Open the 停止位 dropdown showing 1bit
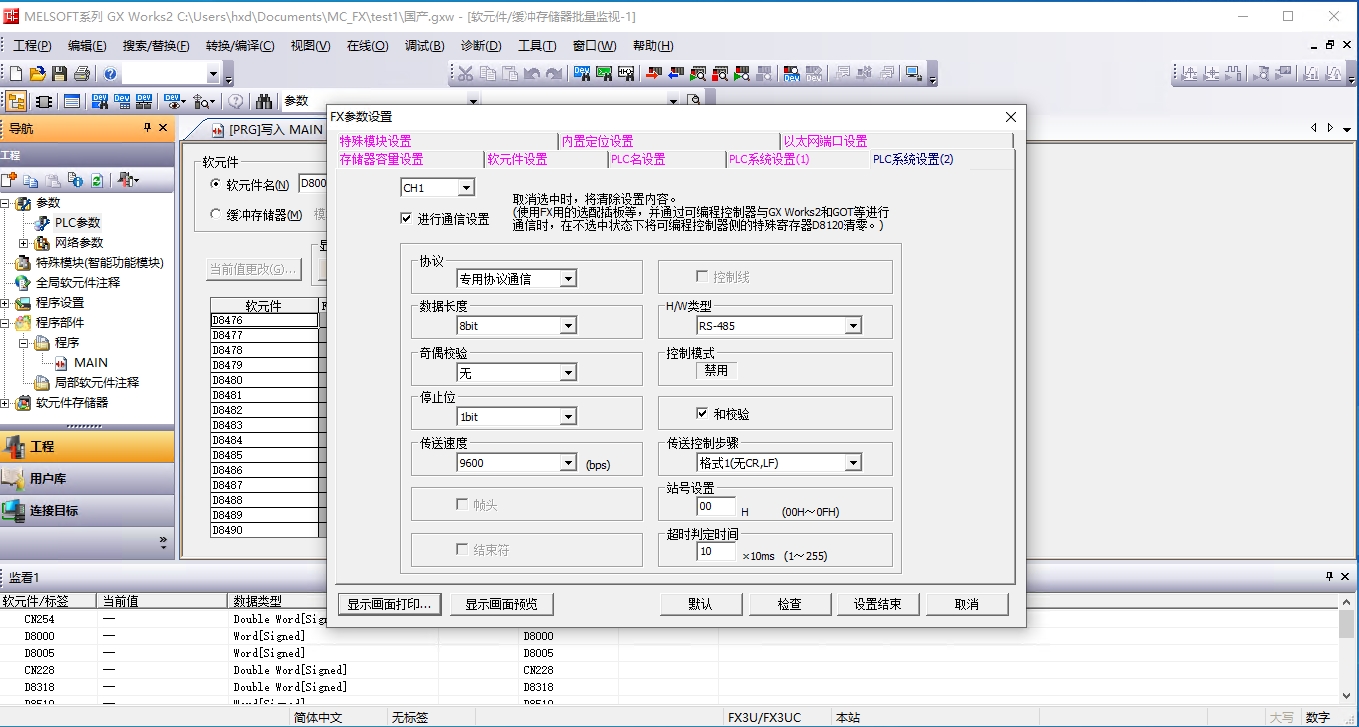The height and width of the screenshot is (727, 1359). (568, 417)
